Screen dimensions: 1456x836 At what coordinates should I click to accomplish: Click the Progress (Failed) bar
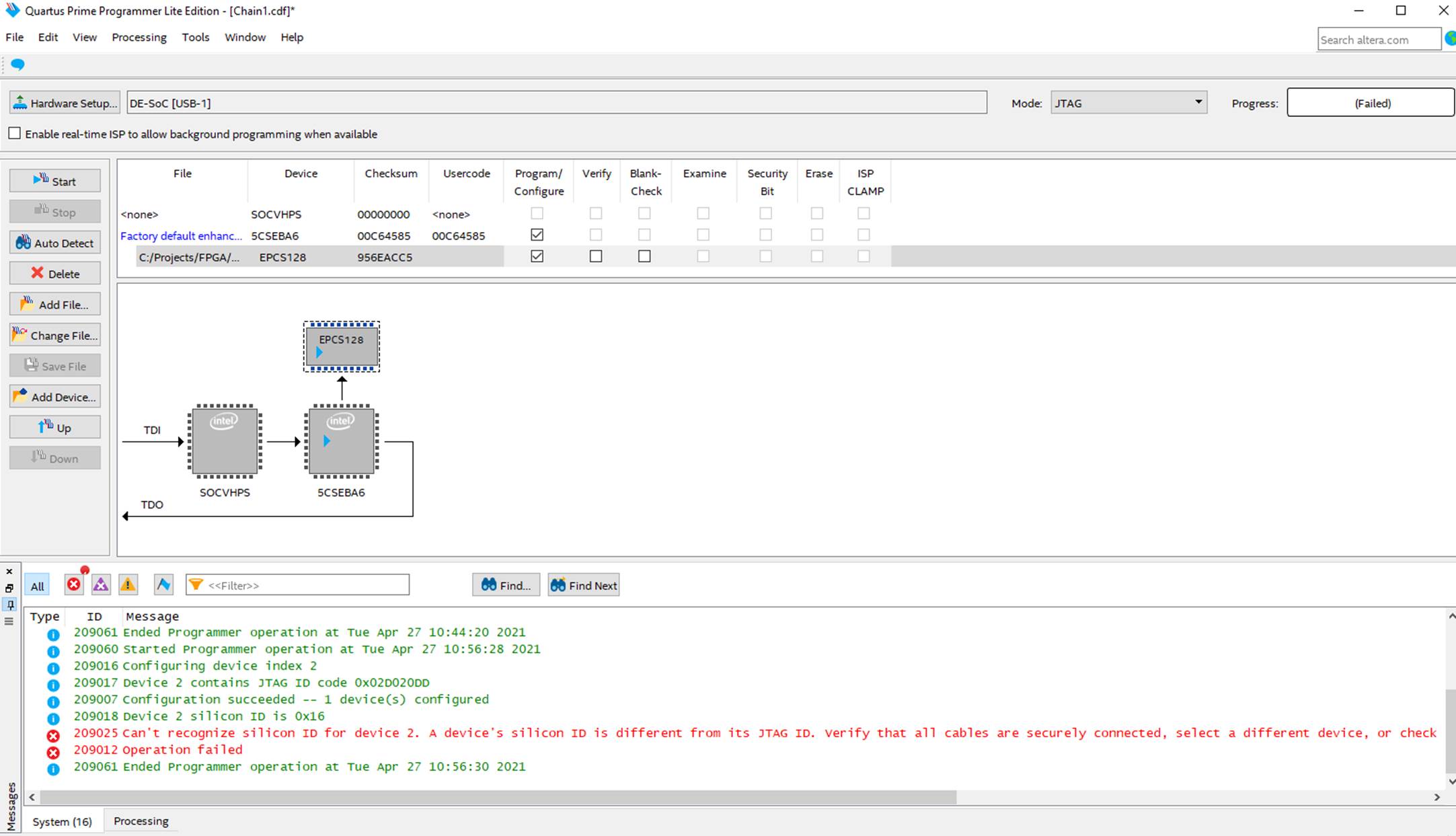click(x=1372, y=103)
